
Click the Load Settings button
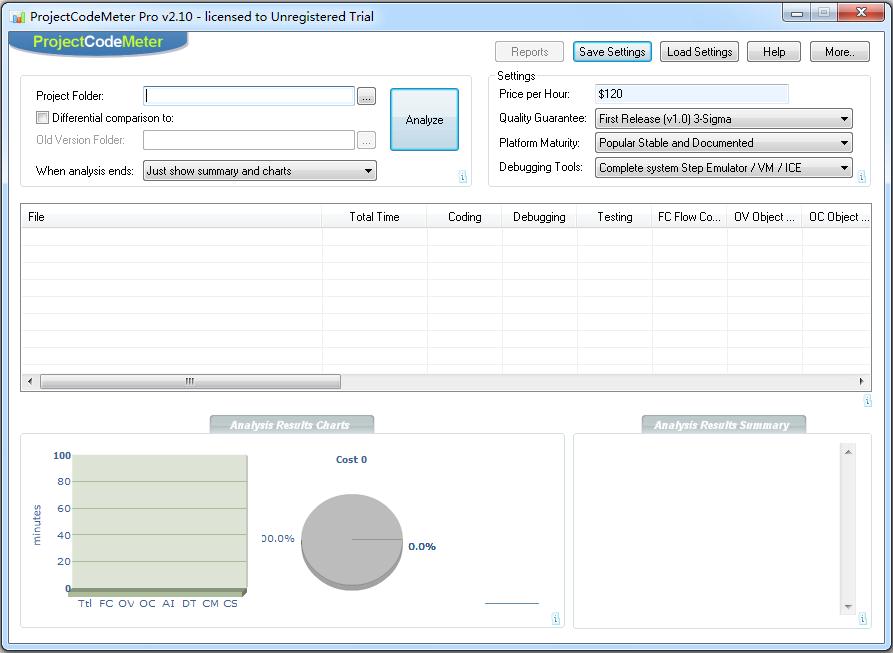(x=698, y=51)
